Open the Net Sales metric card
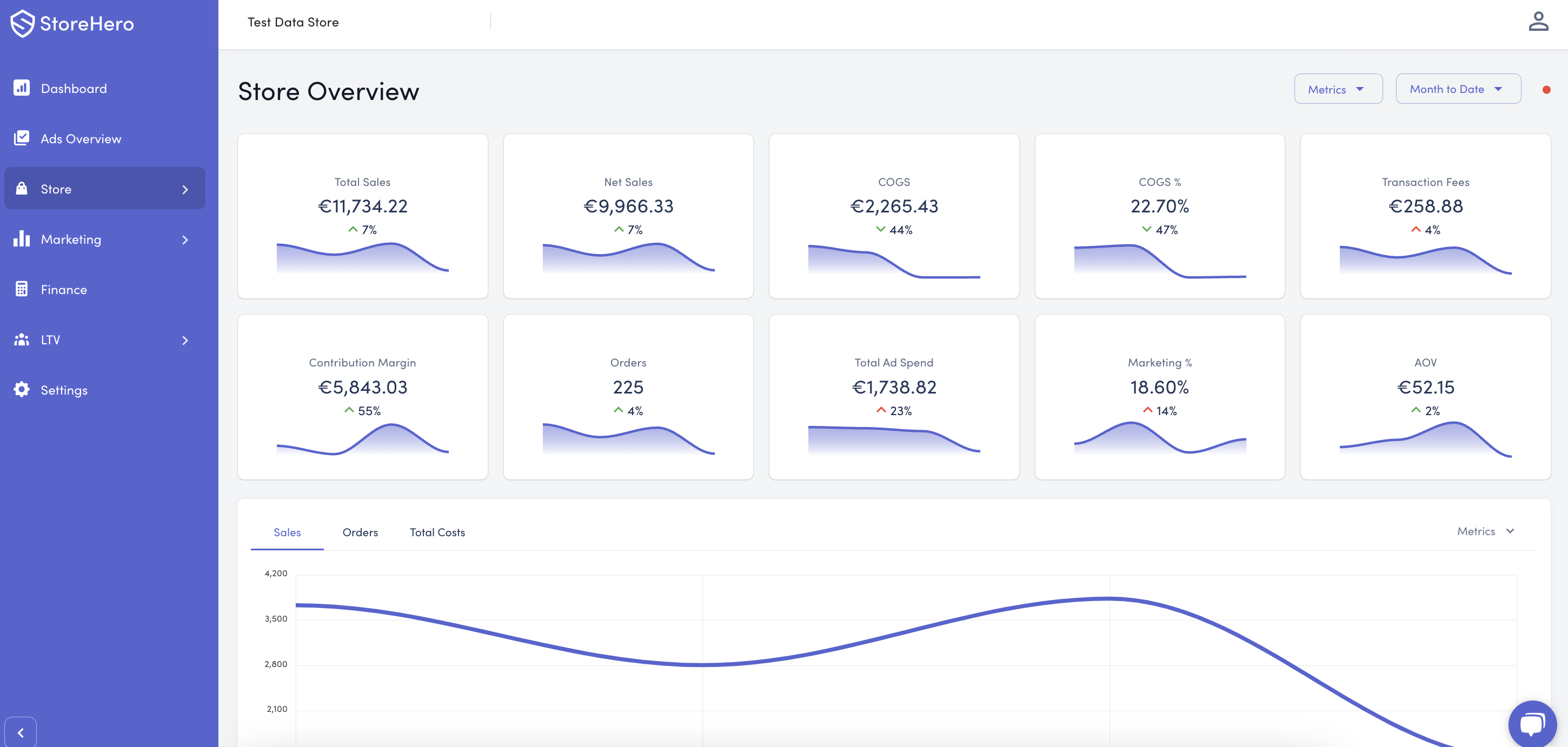 point(628,216)
